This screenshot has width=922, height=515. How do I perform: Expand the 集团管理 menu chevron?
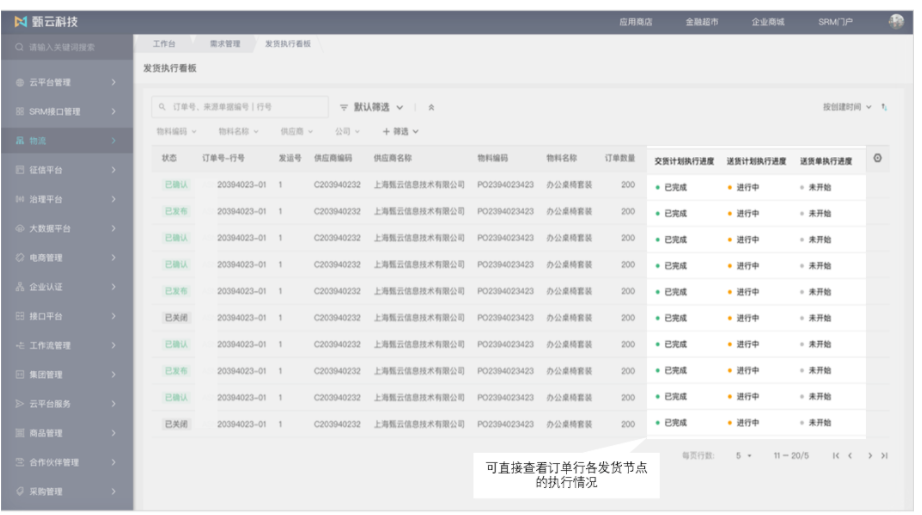(113, 374)
